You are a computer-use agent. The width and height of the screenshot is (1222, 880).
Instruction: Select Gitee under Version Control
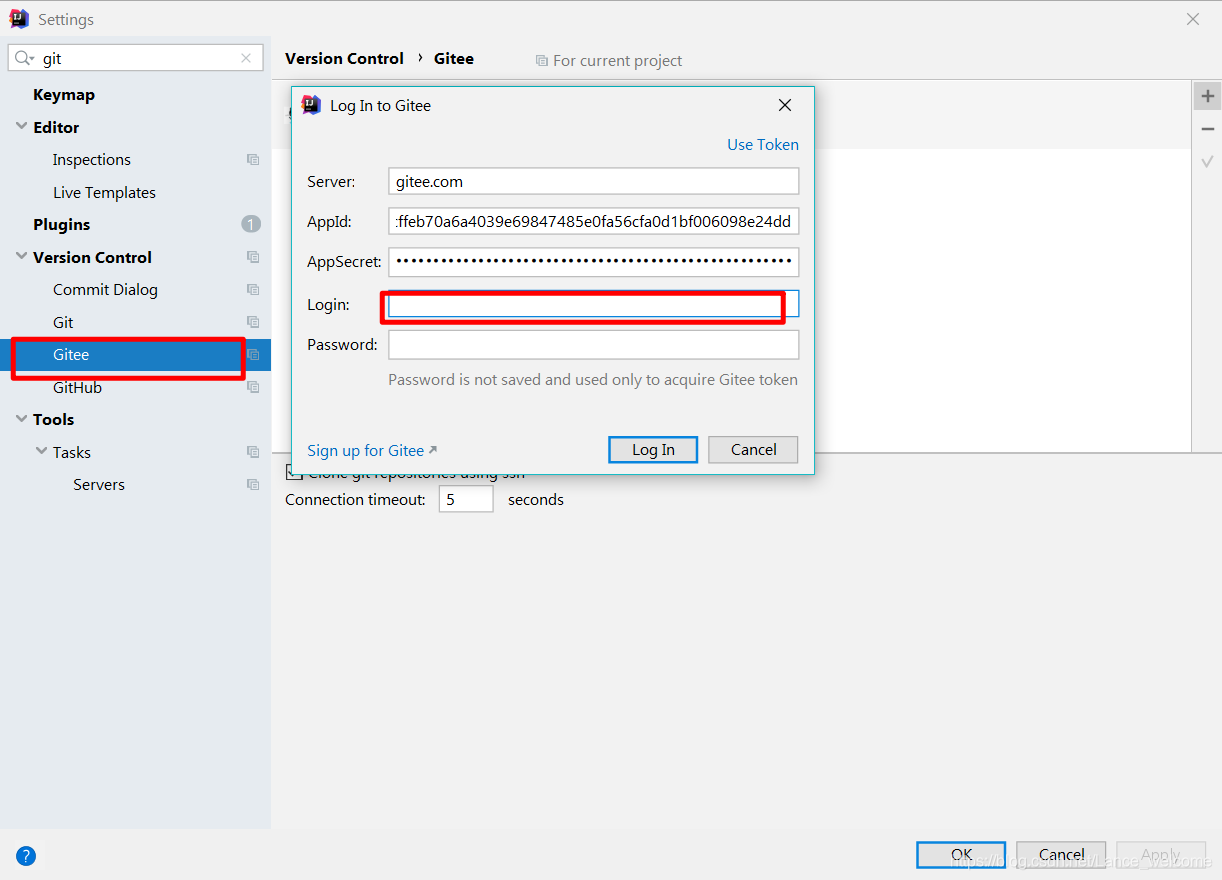pyautogui.click(x=71, y=354)
